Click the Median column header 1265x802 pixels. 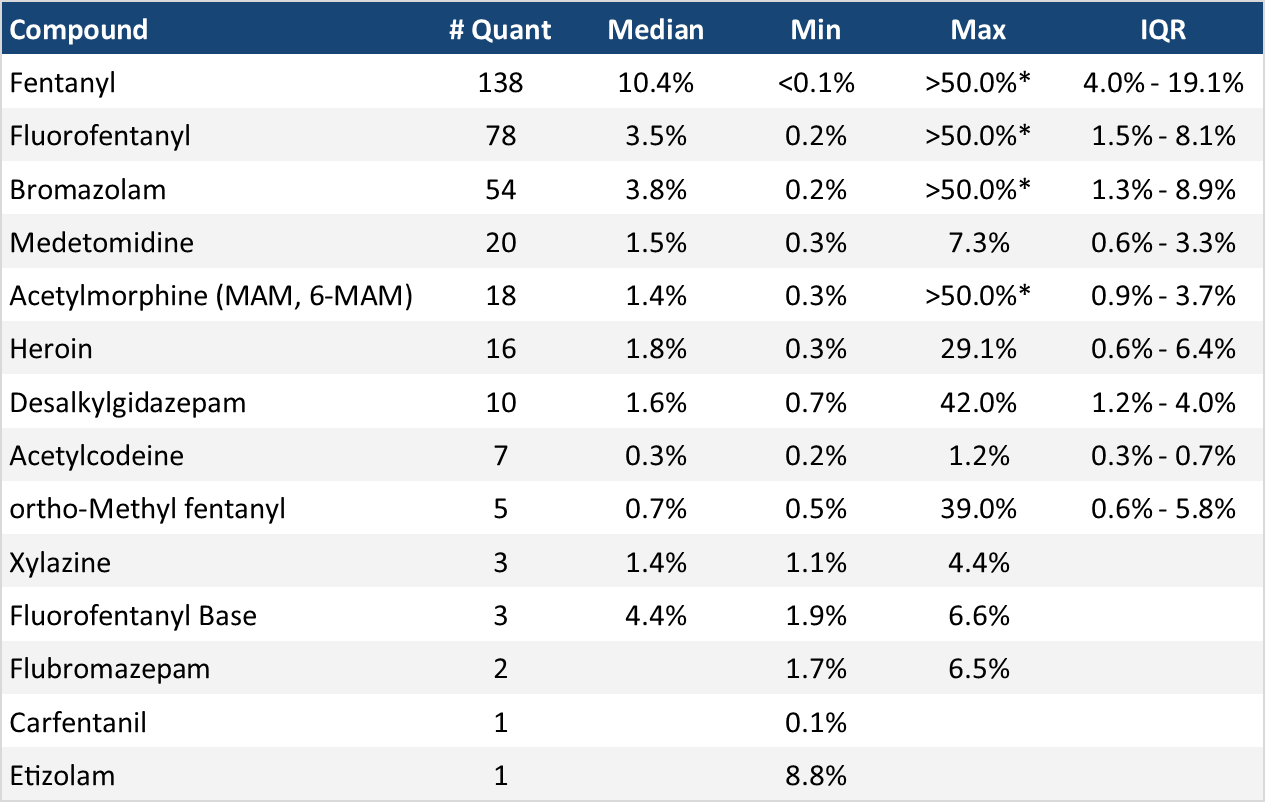pyautogui.click(x=655, y=29)
